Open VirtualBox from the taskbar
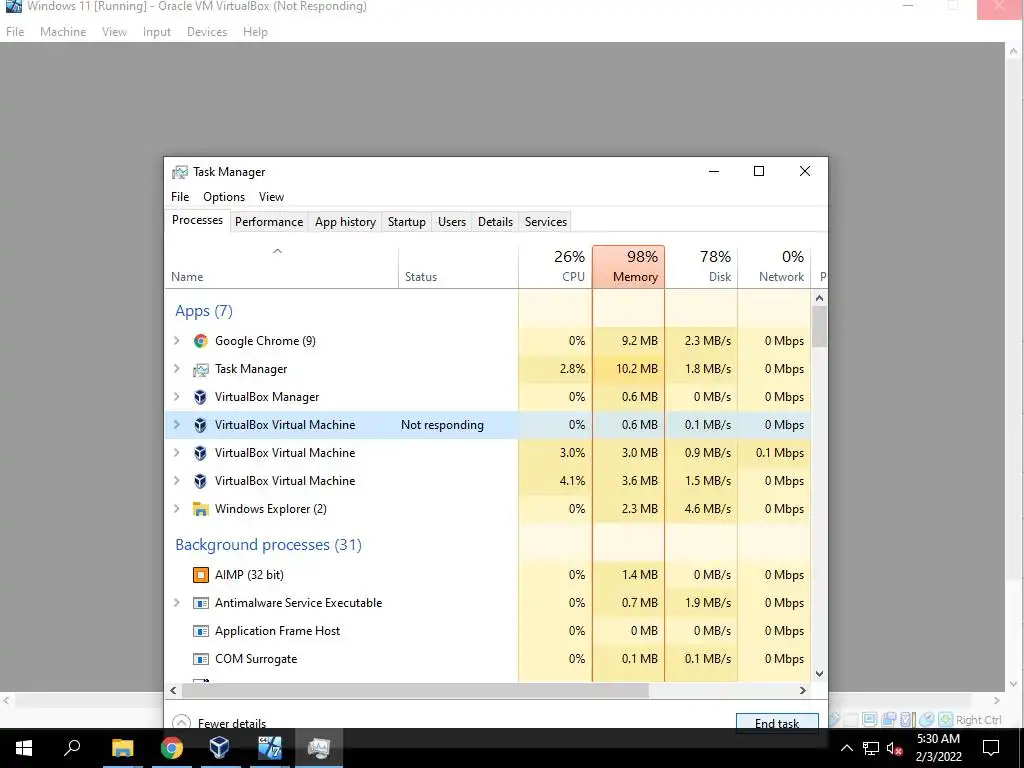This screenshot has width=1024, height=768. coord(219,748)
